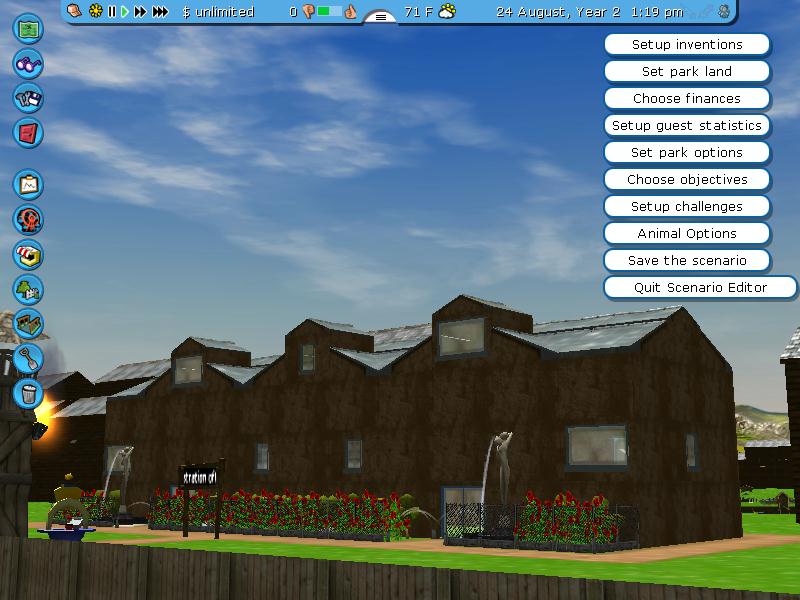Image resolution: width=800 pixels, height=600 pixels.
Task: Open view options binoculars icon
Action: 28,64
